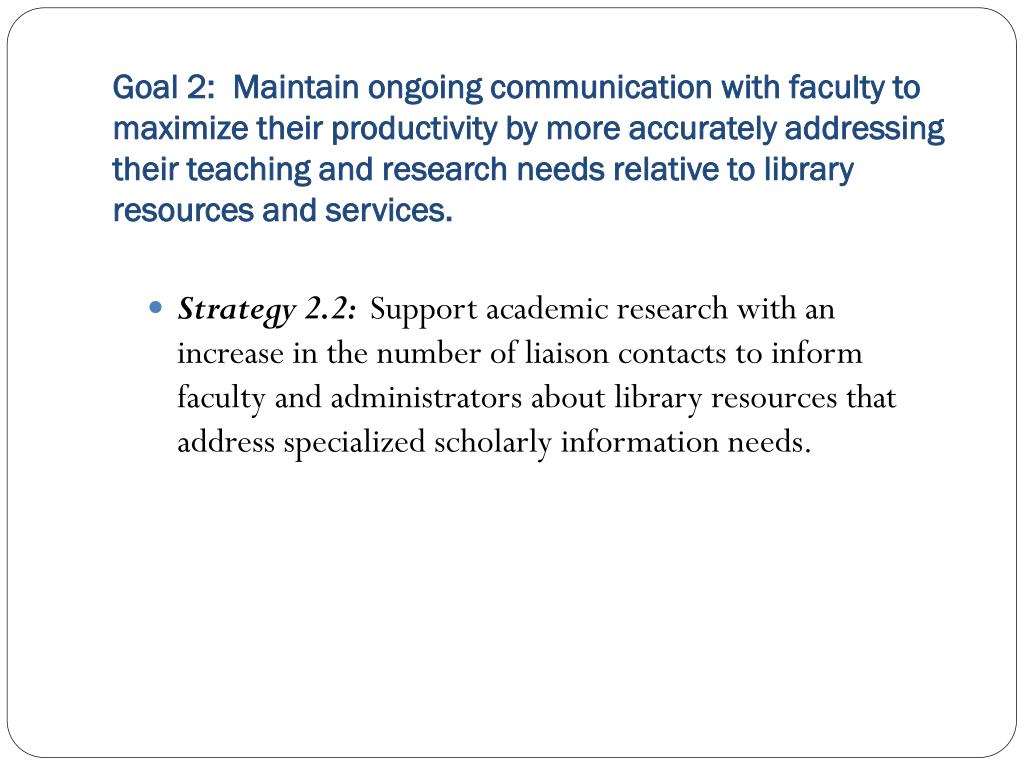Select the 'Goal 2:' heading label
Screen dimensions: 1024x768
pos(164,88)
